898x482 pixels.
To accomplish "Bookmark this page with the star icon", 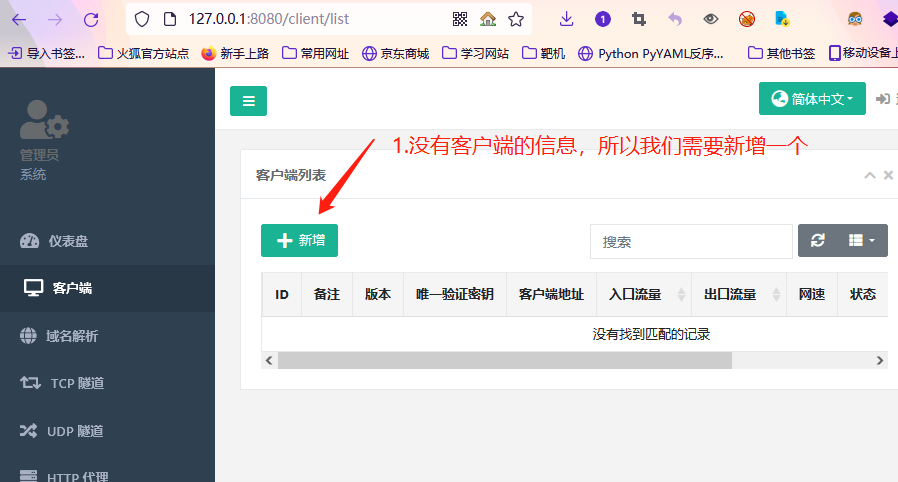I will coord(516,19).
